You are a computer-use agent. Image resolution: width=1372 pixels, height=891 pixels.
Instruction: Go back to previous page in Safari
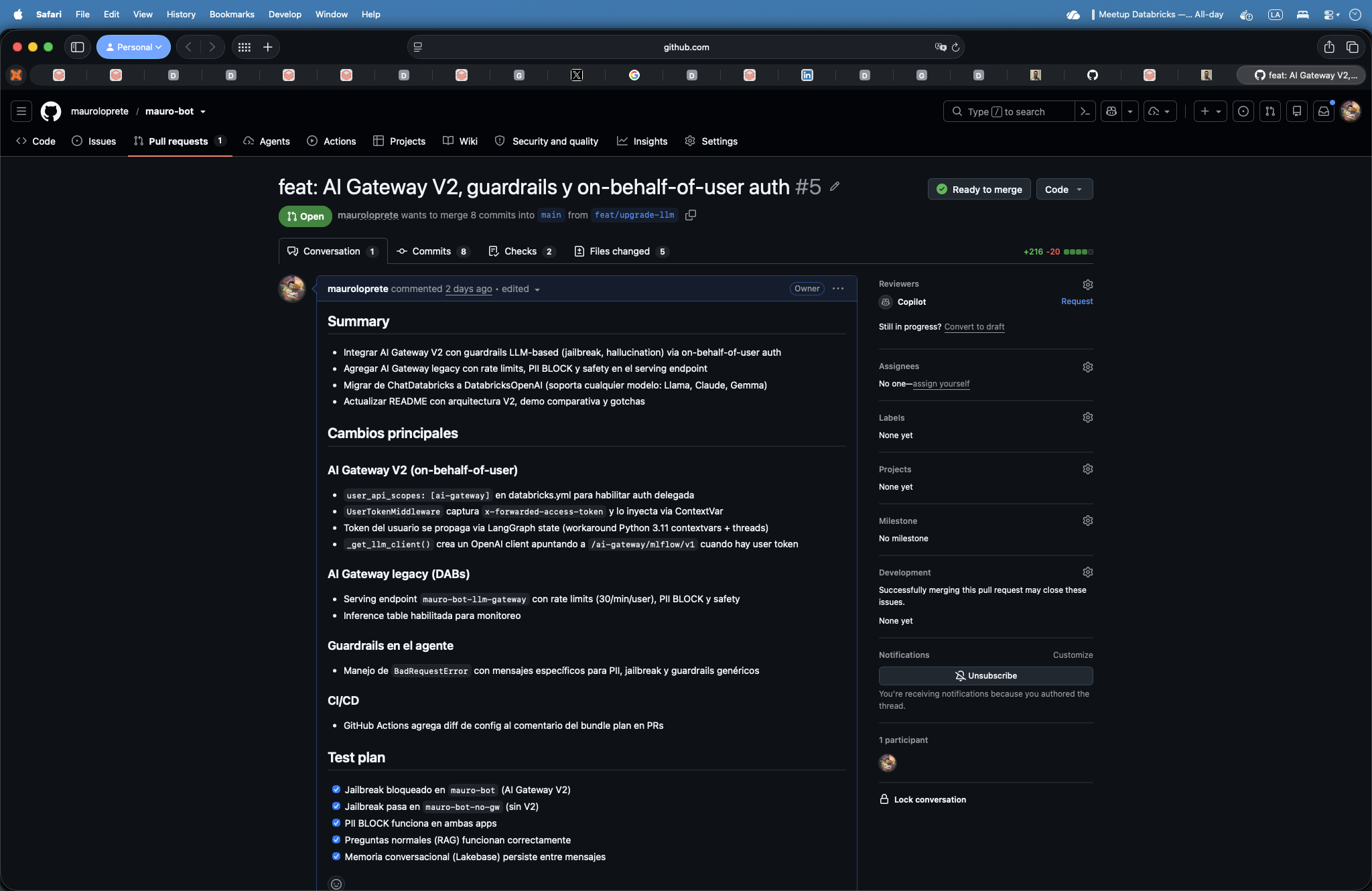pyautogui.click(x=188, y=47)
